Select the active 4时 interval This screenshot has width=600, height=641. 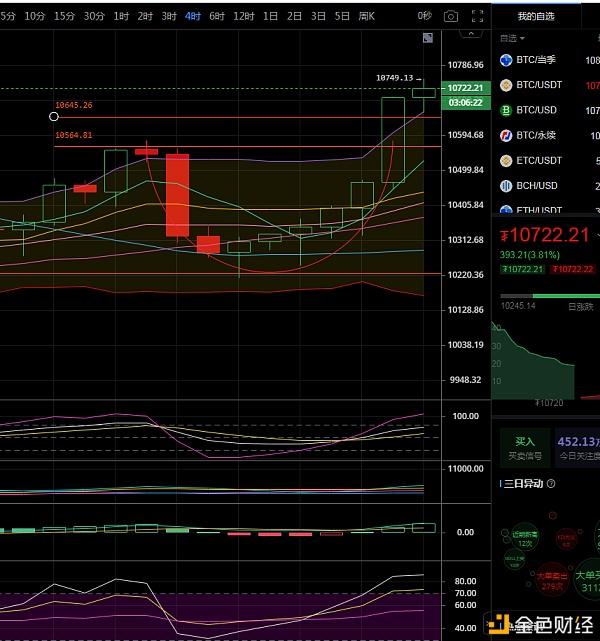[x=193, y=16]
